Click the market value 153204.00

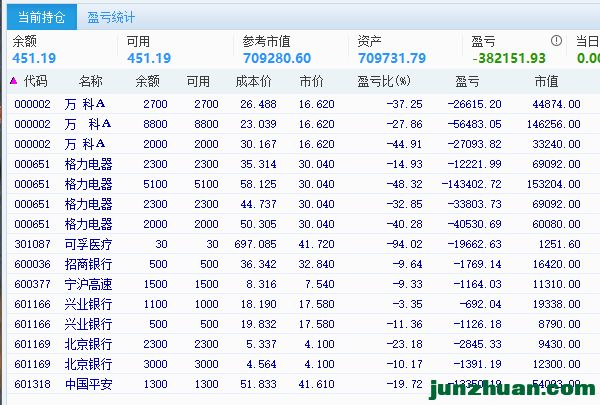(x=554, y=184)
